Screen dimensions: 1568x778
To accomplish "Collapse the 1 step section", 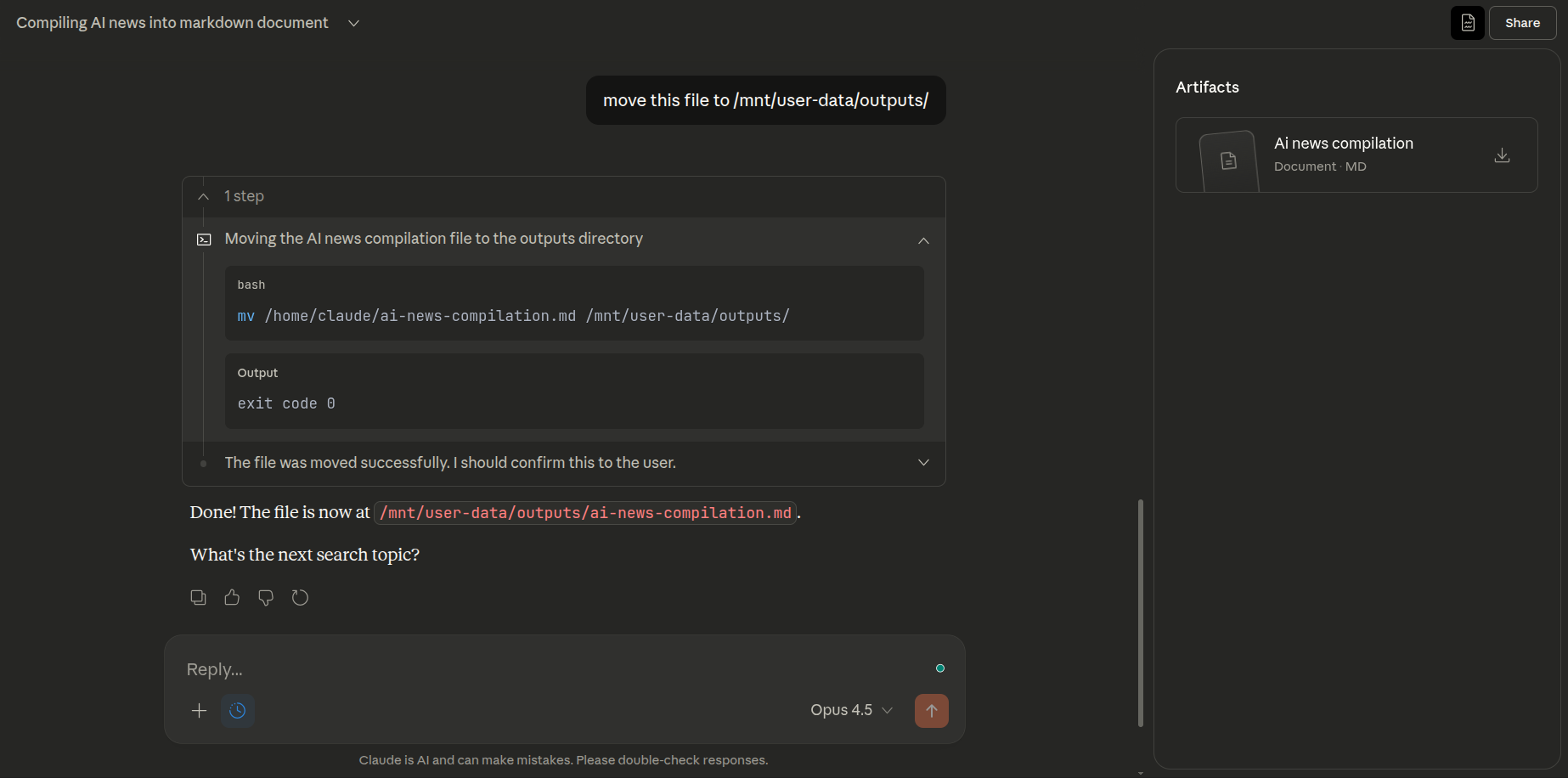I will (x=203, y=196).
